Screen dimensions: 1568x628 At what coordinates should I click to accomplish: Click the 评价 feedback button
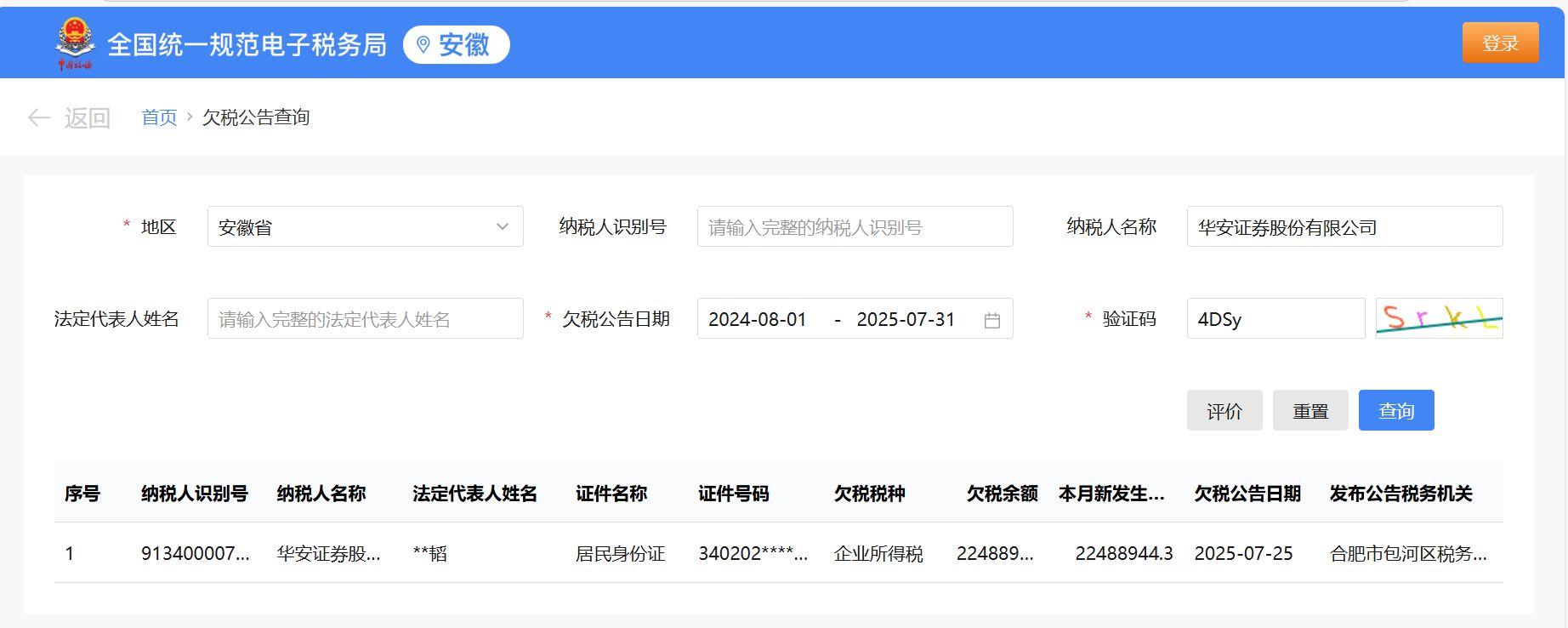click(1224, 411)
